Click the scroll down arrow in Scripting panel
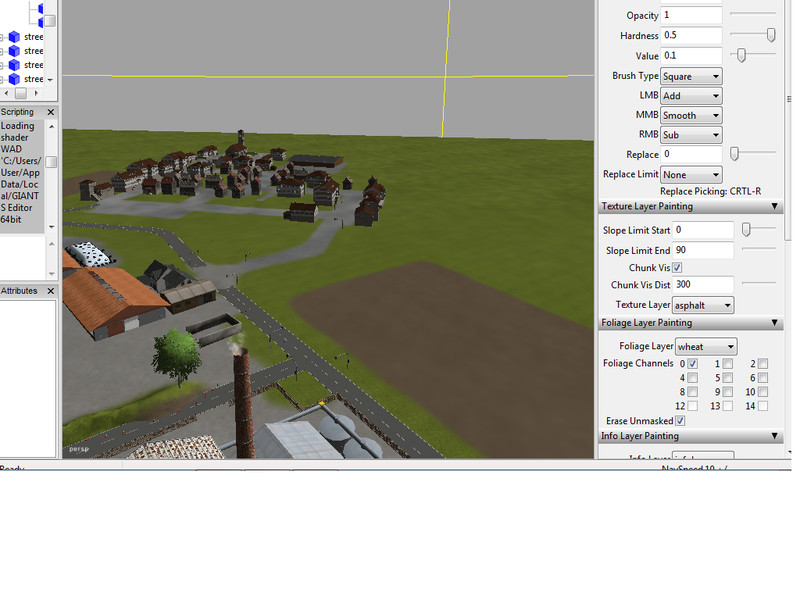Screen dimensions: 800x600 click(51, 228)
